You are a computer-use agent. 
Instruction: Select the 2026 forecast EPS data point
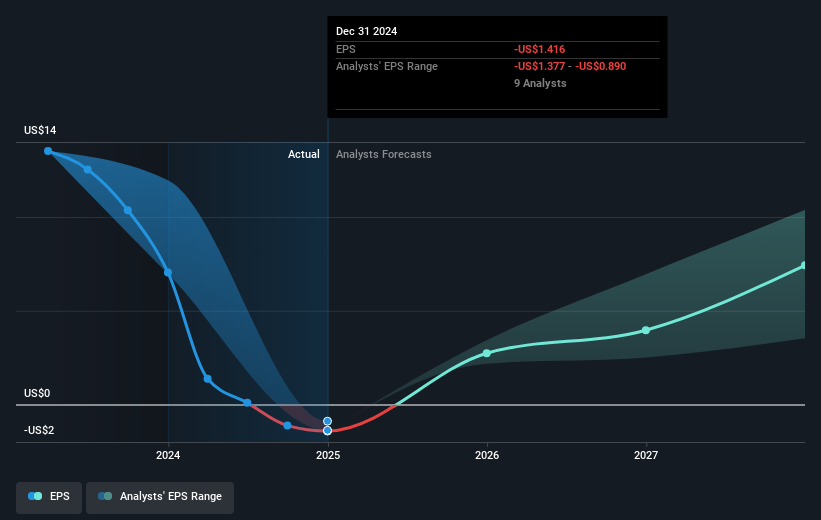point(486,353)
